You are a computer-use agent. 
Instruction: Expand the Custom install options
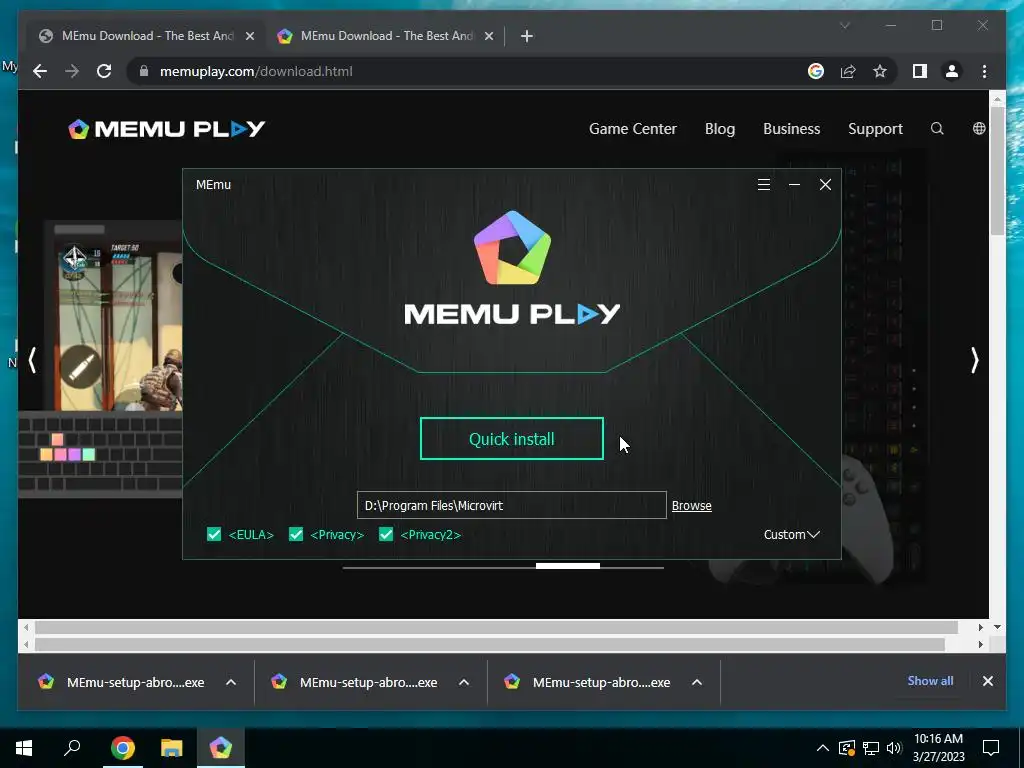click(x=792, y=534)
